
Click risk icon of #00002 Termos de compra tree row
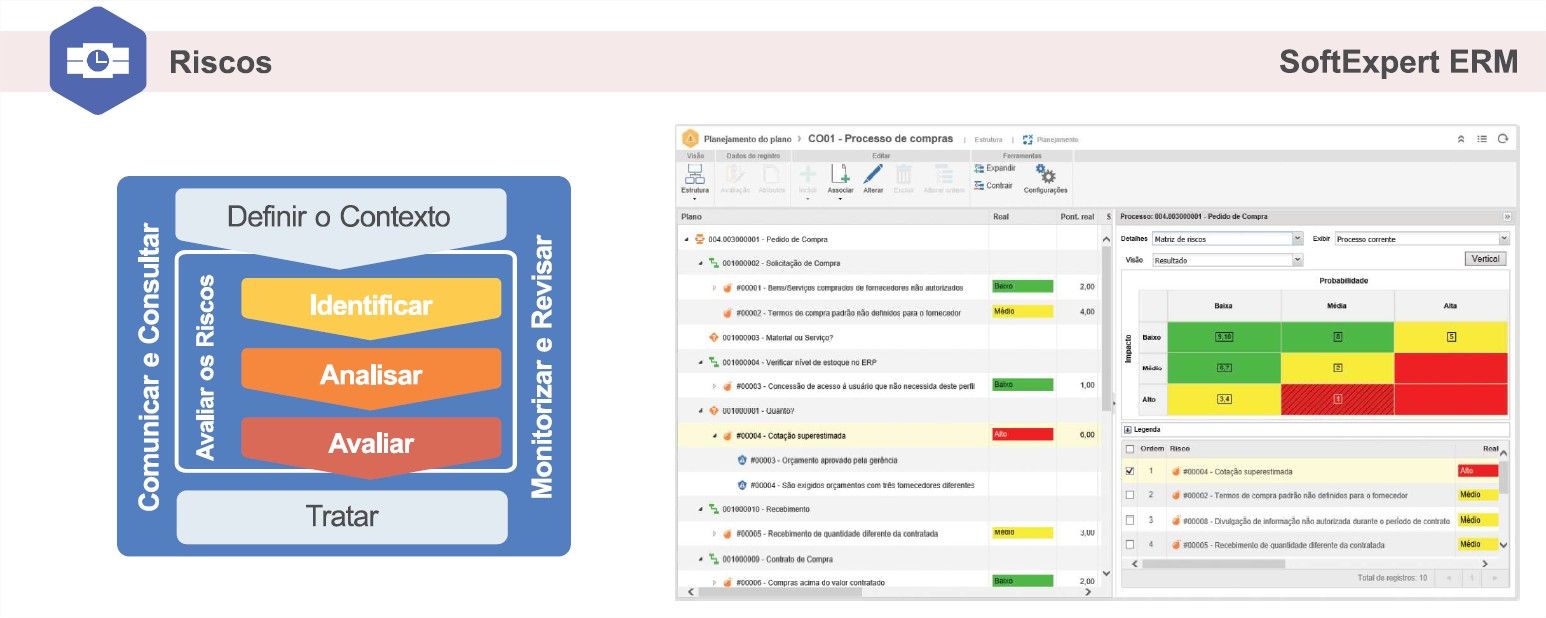tap(728, 313)
